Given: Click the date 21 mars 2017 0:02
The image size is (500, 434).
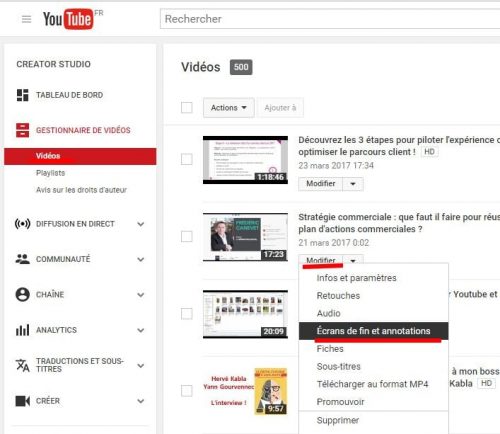Looking at the screenshot, I should pos(334,243).
